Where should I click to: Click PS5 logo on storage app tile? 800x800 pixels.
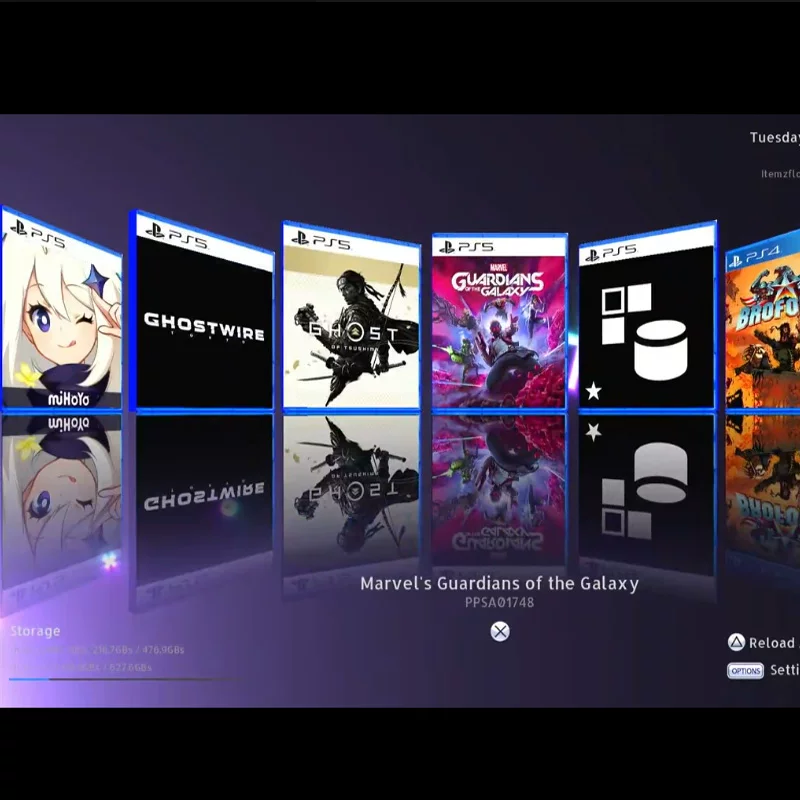pos(611,253)
